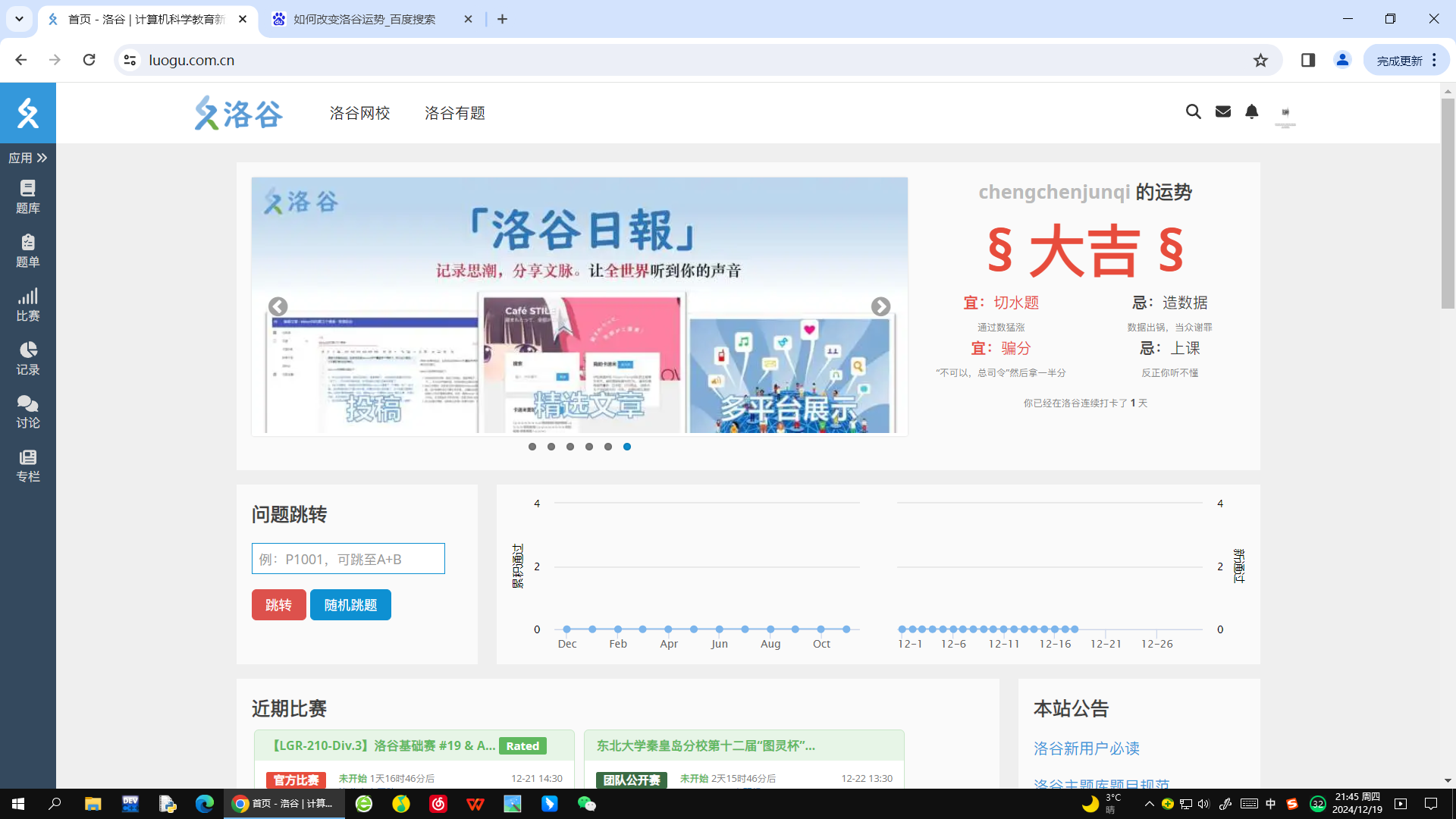Open the messages envelope icon
This screenshot has height=819, width=1456.
(1223, 112)
